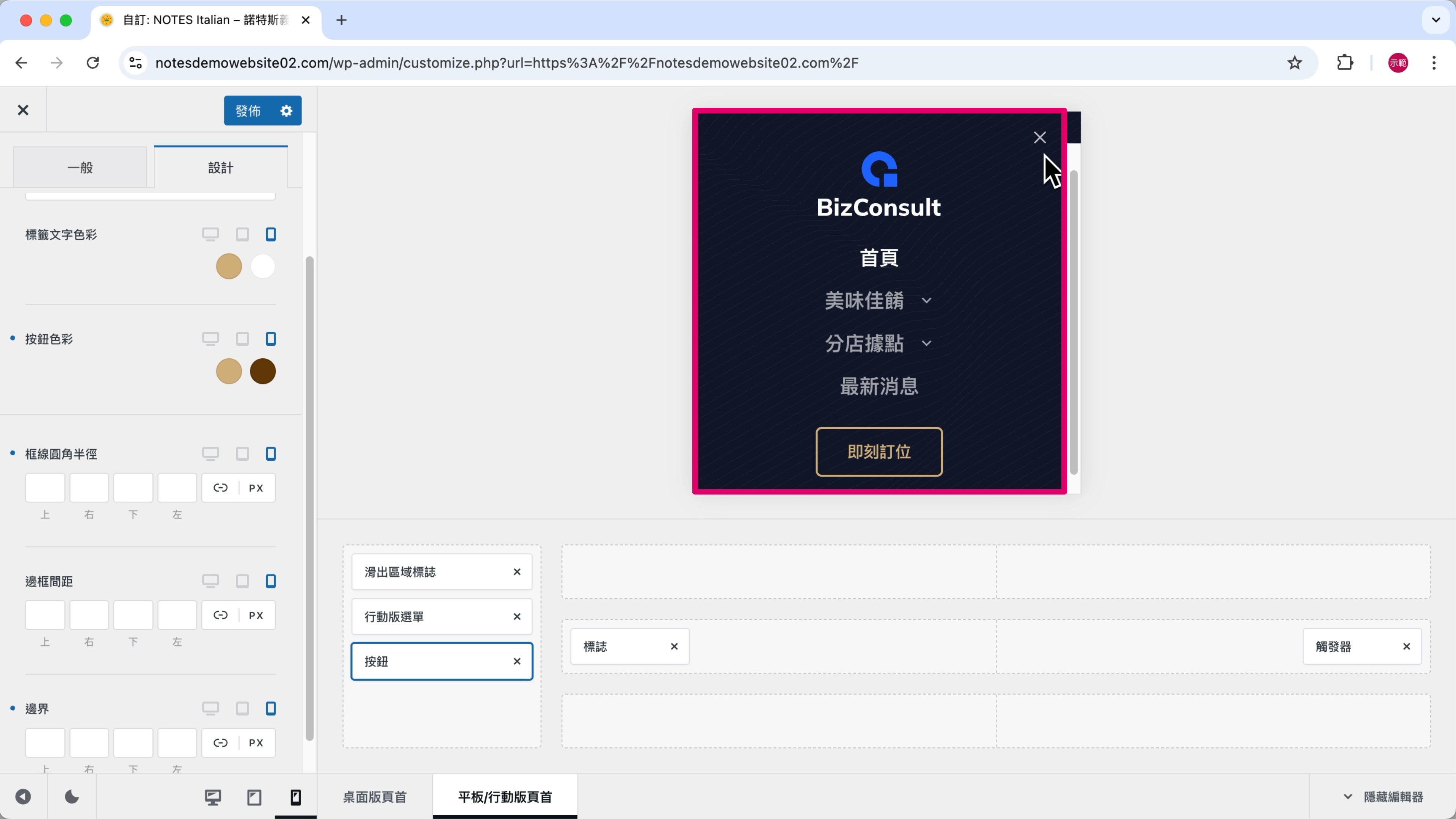This screenshot has height=819, width=1456.
Task: Expand 分店據點 submenu chevron
Action: point(926,344)
